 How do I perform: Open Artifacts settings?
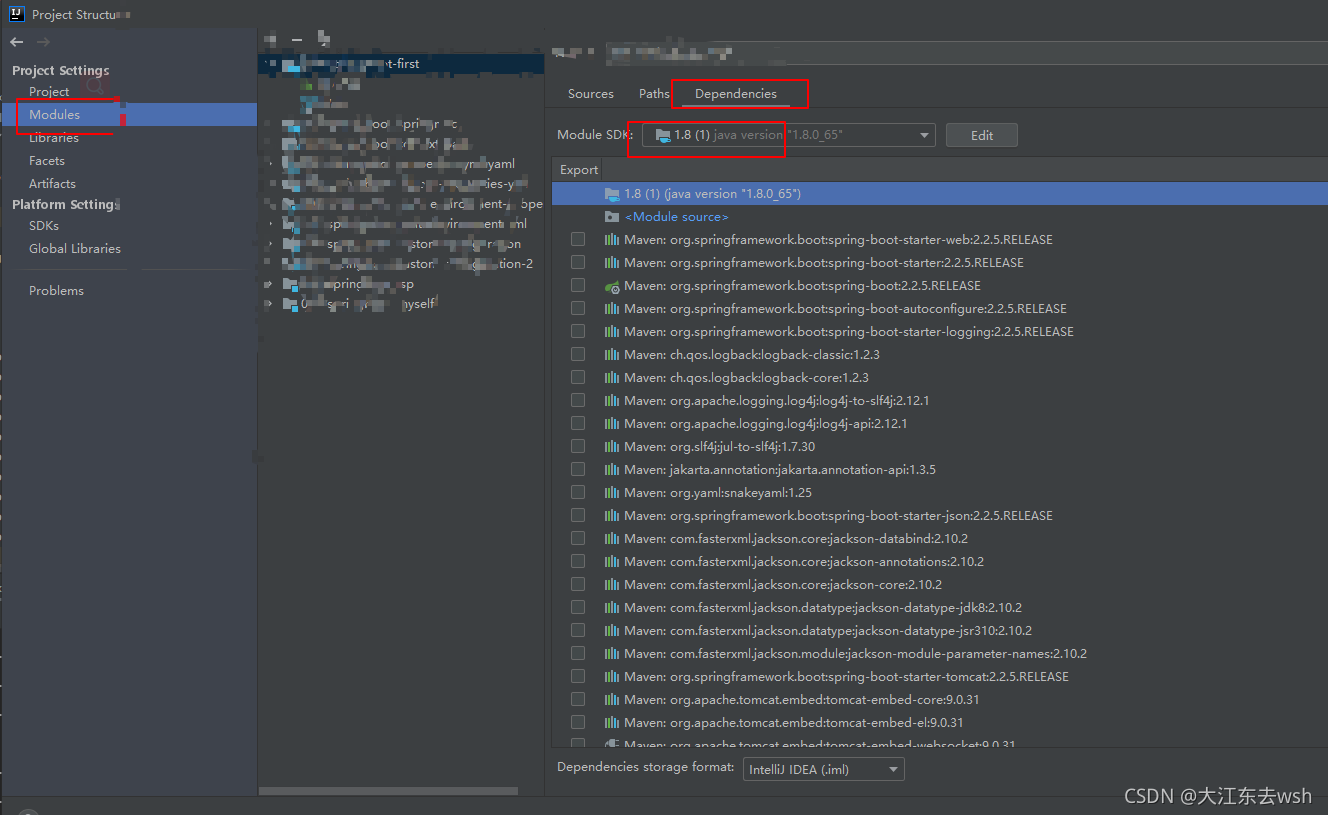tap(52, 184)
